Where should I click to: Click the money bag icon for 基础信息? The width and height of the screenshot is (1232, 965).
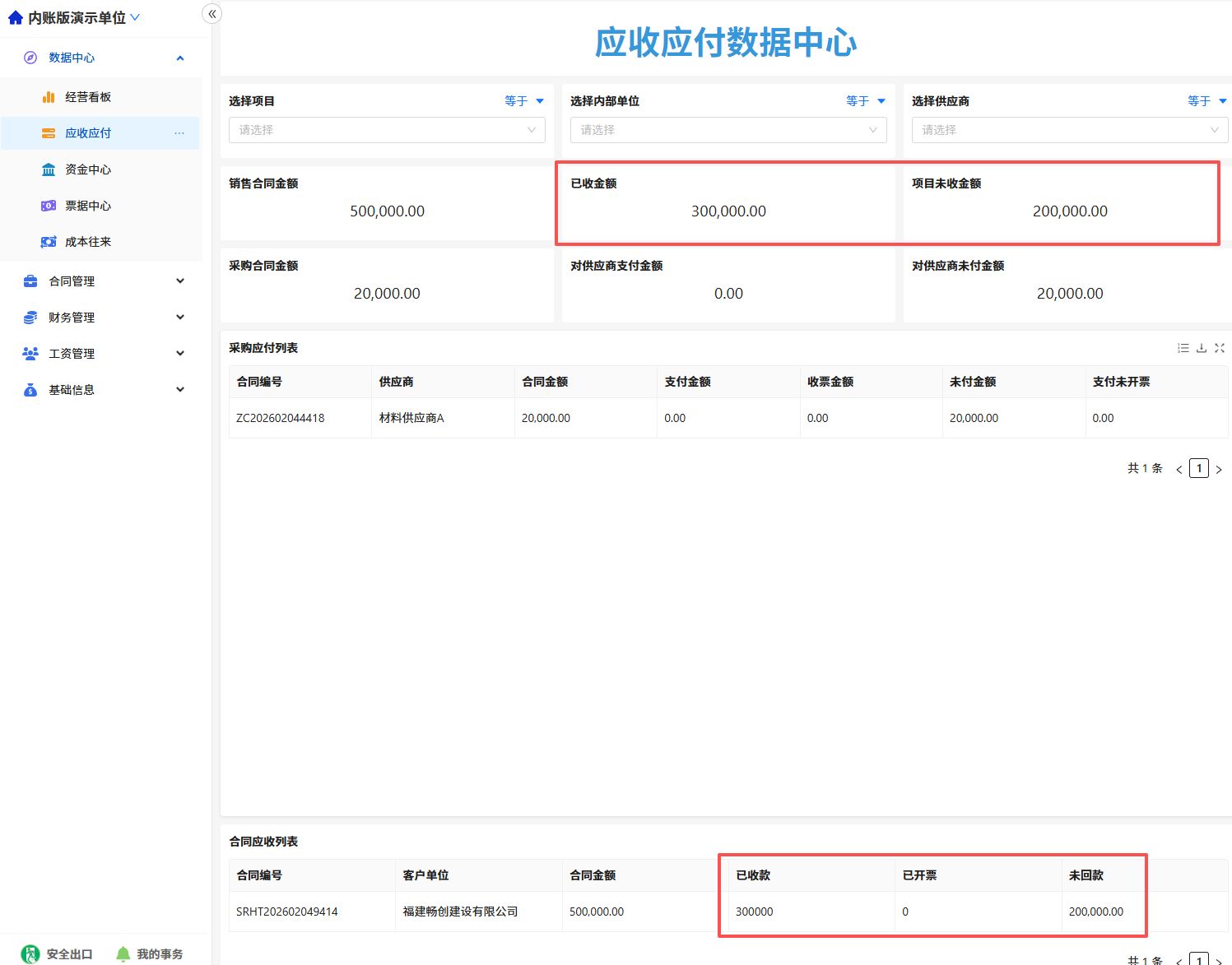[x=30, y=390]
